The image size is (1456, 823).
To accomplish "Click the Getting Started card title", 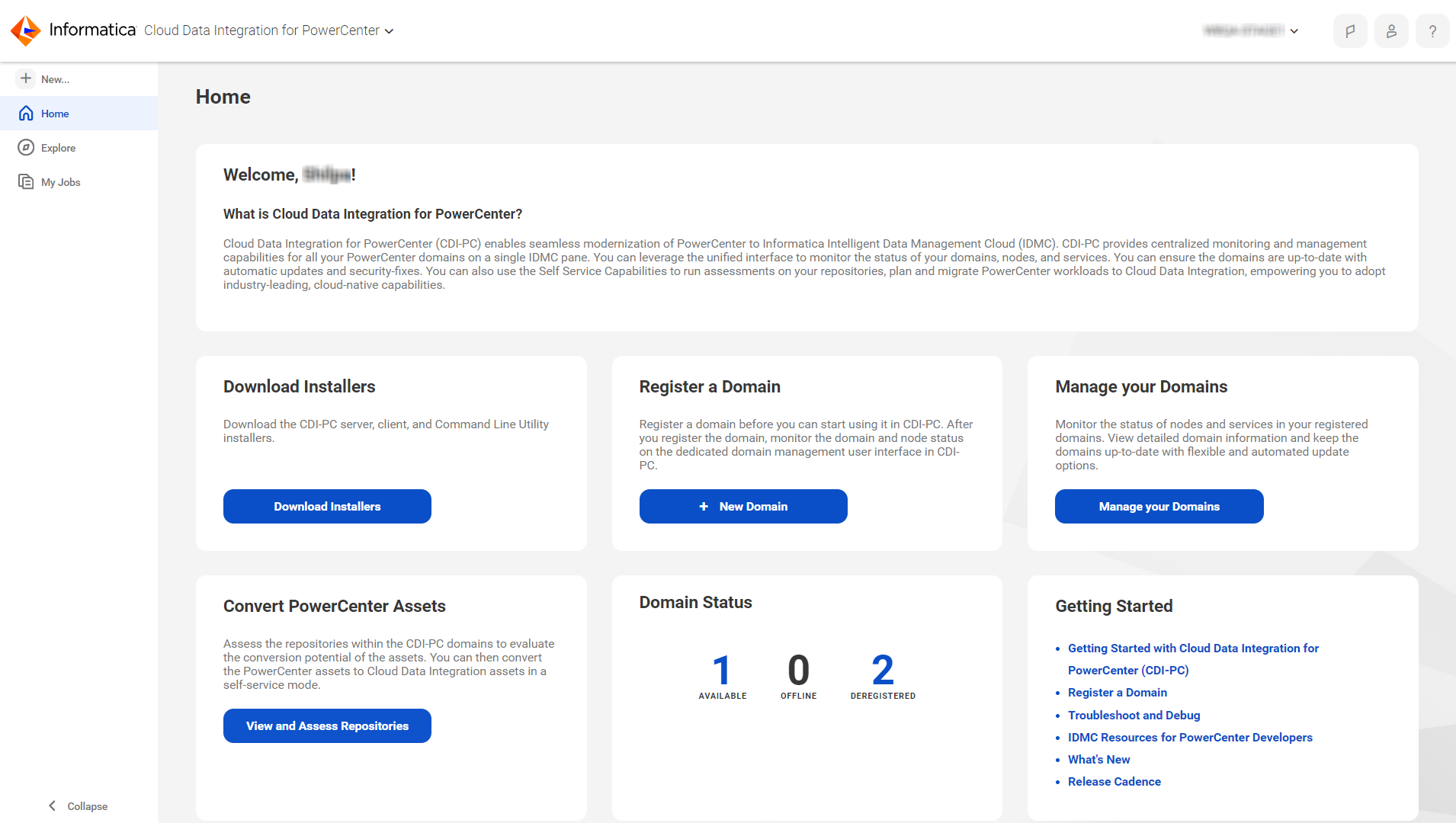I will [x=1114, y=607].
